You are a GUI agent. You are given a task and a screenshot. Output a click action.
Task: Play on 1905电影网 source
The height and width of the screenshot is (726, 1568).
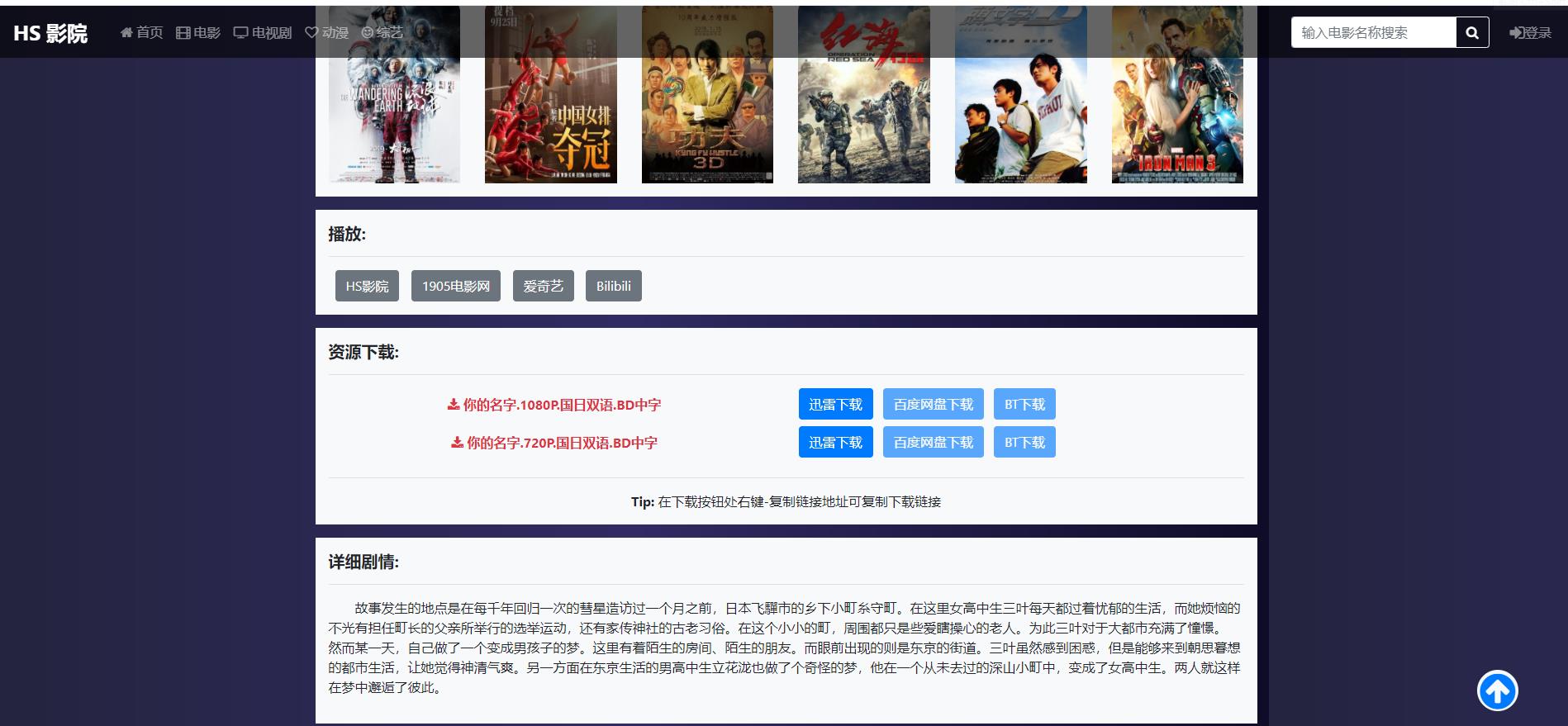(x=456, y=286)
